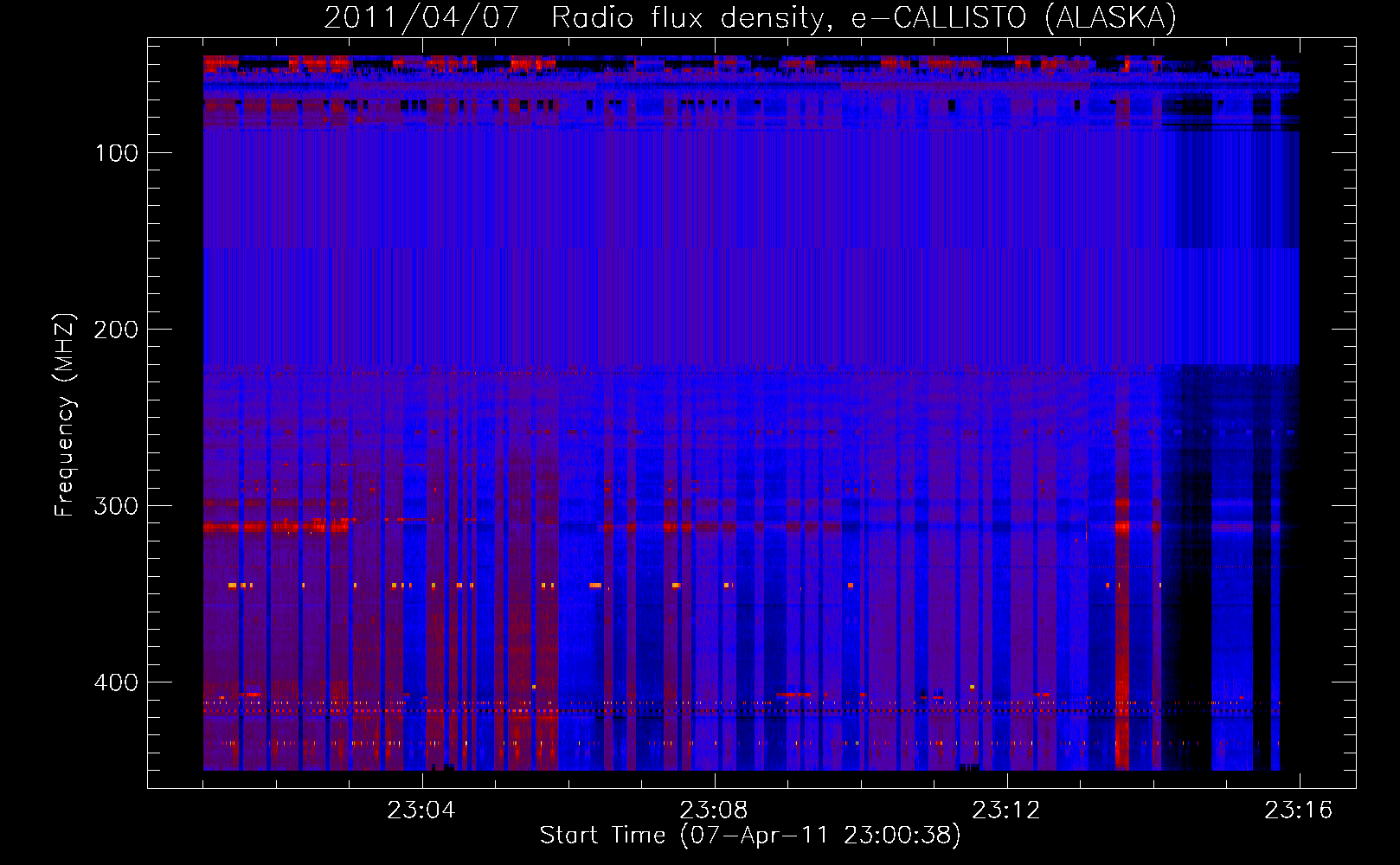Select the '400' frequency tick label

[117, 683]
